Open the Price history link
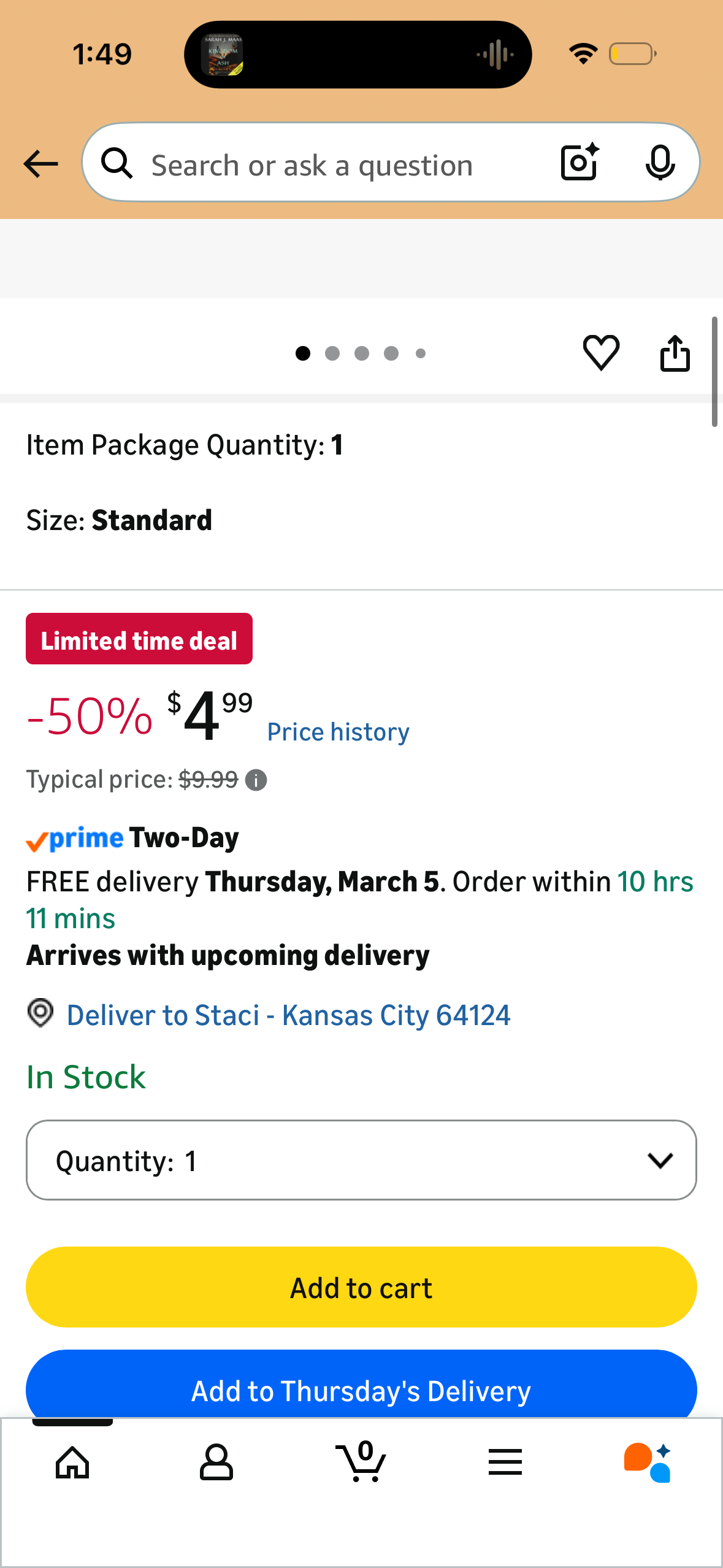The height and width of the screenshot is (1568, 723). pos(338,732)
